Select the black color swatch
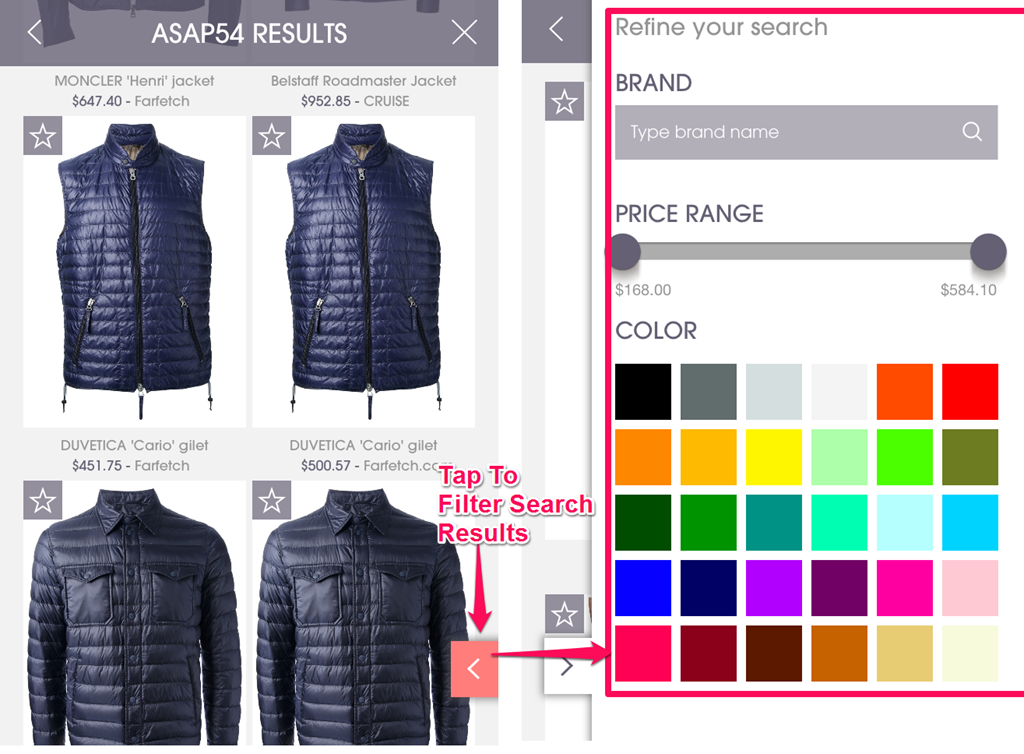Image resolution: width=1024 pixels, height=754 pixels. tap(643, 392)
